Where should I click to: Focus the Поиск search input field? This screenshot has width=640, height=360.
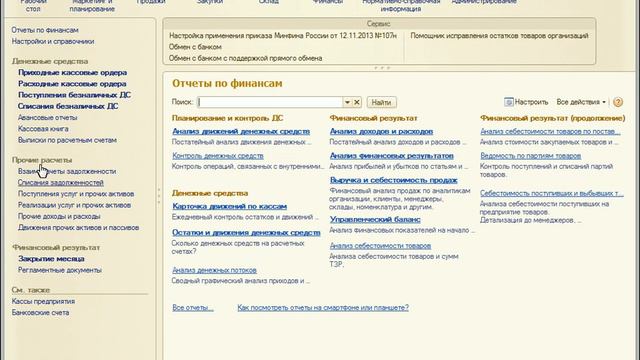[x=270, y=102]
